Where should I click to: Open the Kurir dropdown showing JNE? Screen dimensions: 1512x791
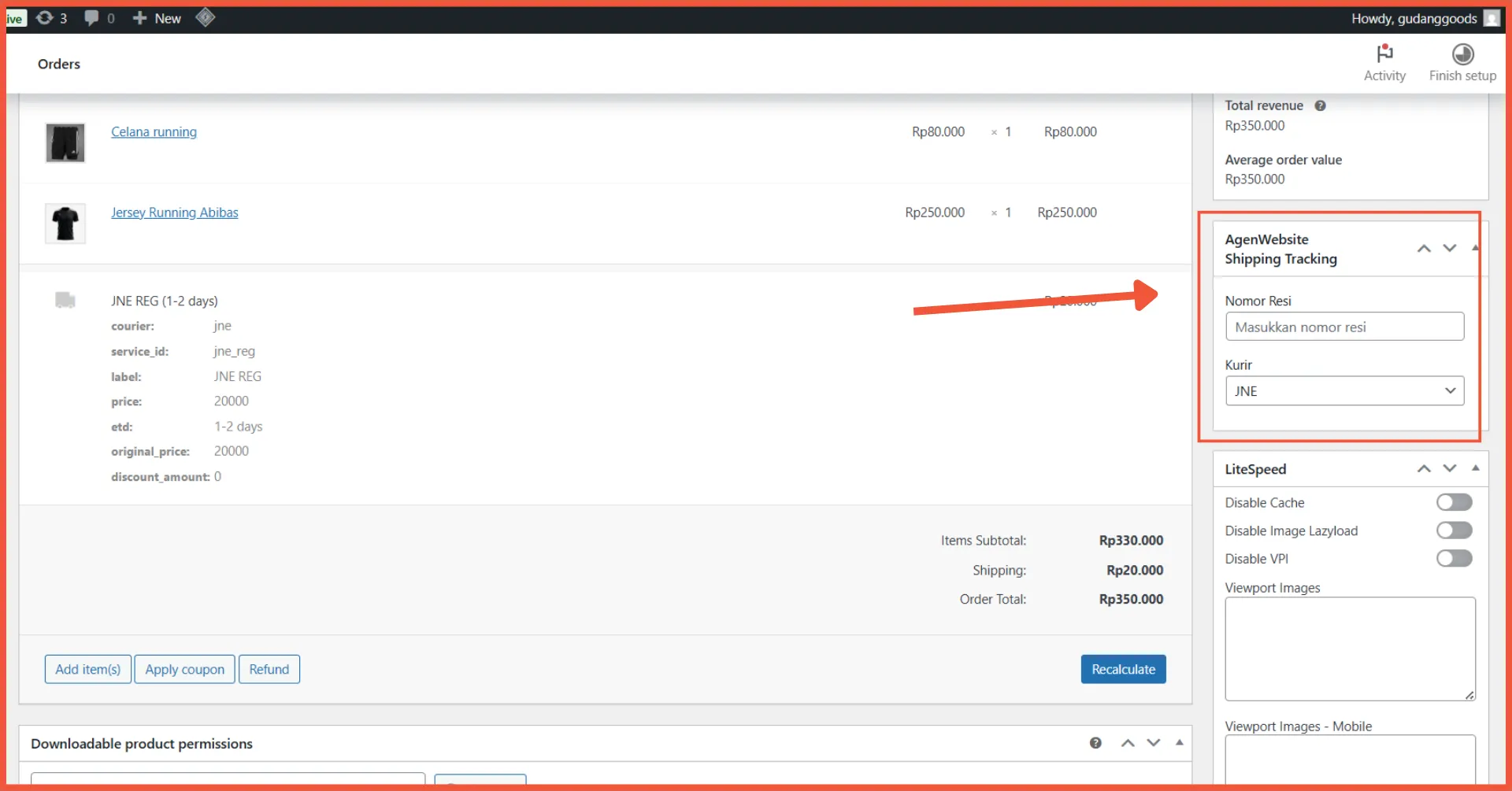point(1344,391)
